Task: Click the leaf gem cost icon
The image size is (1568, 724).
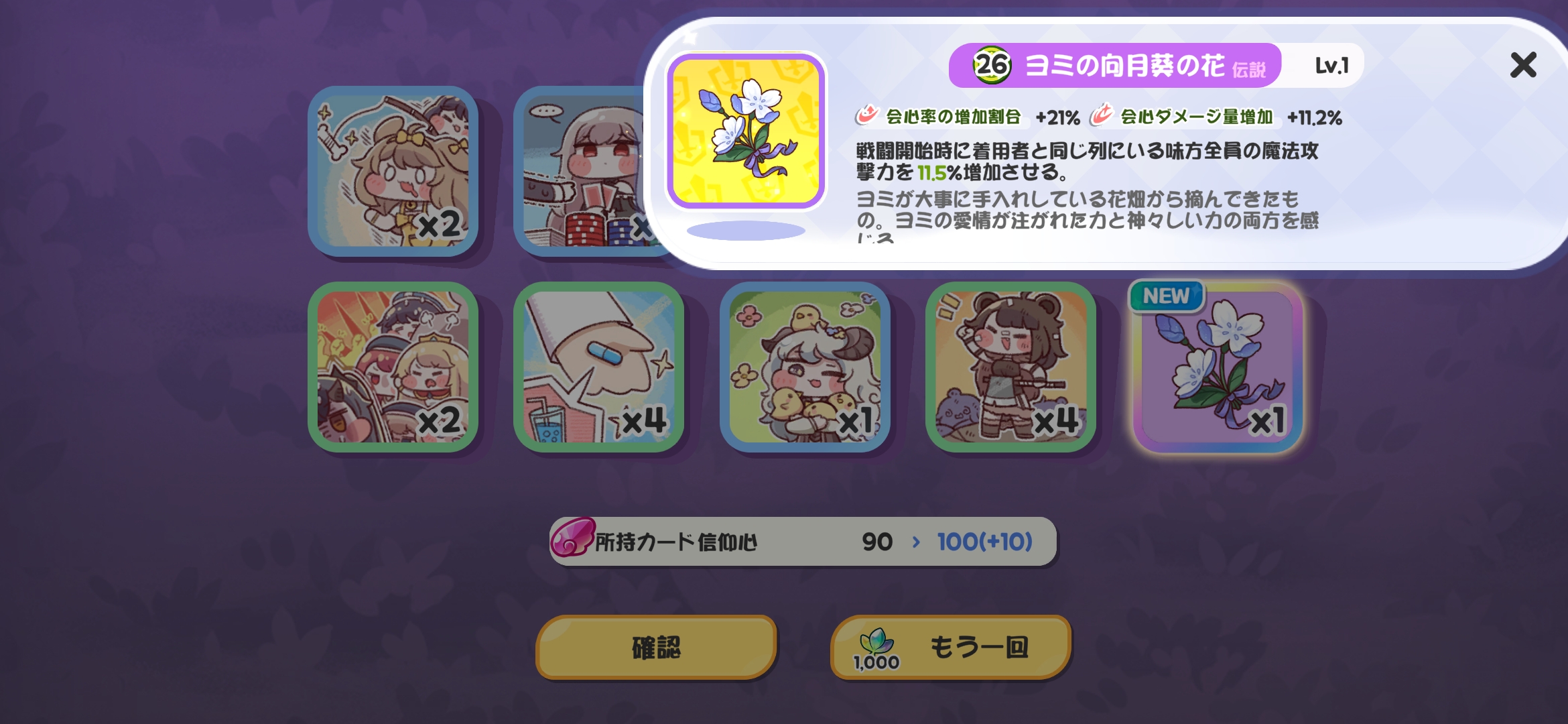Action: 876,642
